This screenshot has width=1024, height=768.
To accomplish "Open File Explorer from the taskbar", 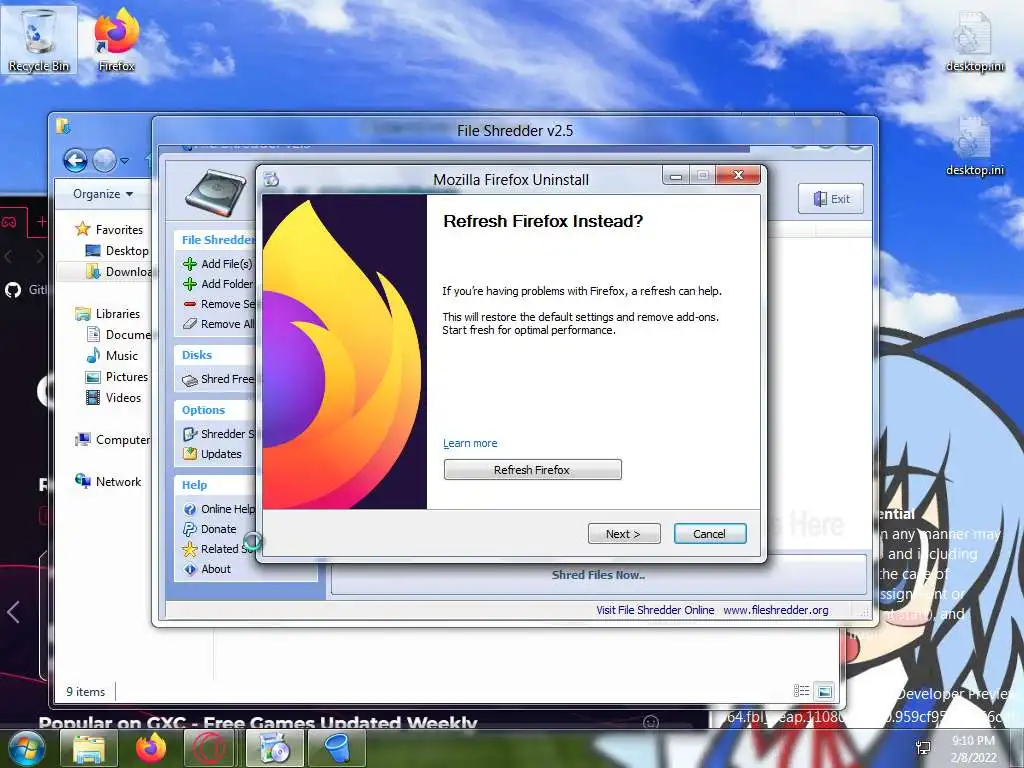I will click(x=89, y=748).
